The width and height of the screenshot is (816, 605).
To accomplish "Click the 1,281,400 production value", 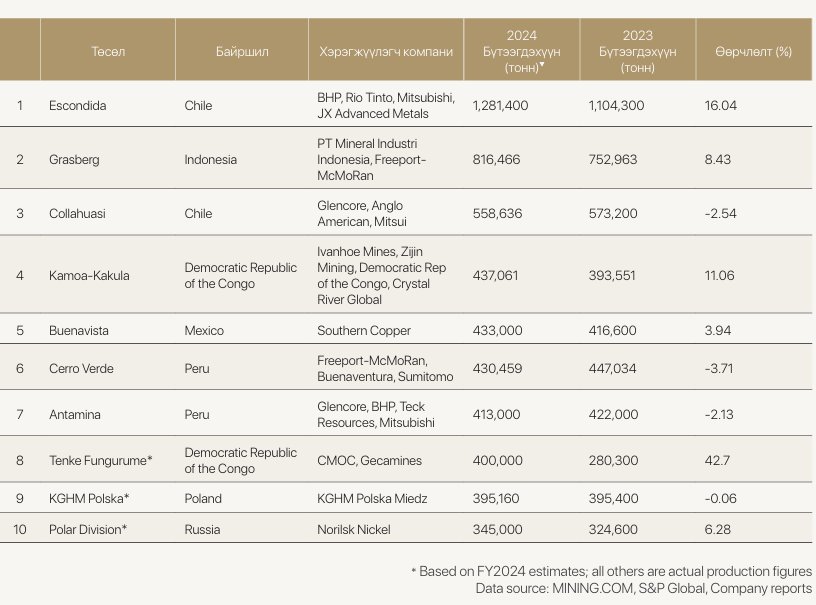I will [500, 105].
